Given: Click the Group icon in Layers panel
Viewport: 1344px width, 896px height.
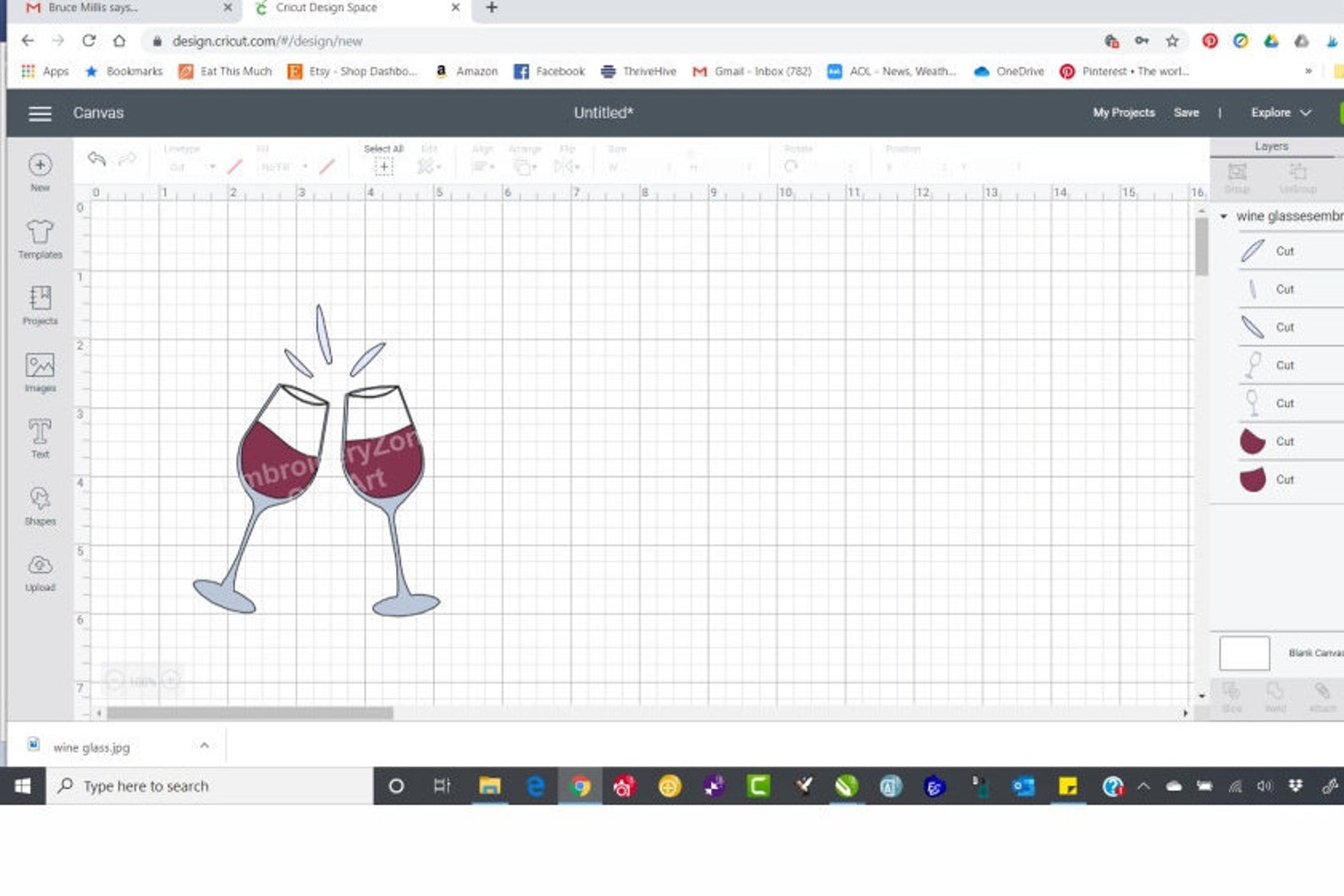Looking at the screenshot, I should tap(1237, 172).
